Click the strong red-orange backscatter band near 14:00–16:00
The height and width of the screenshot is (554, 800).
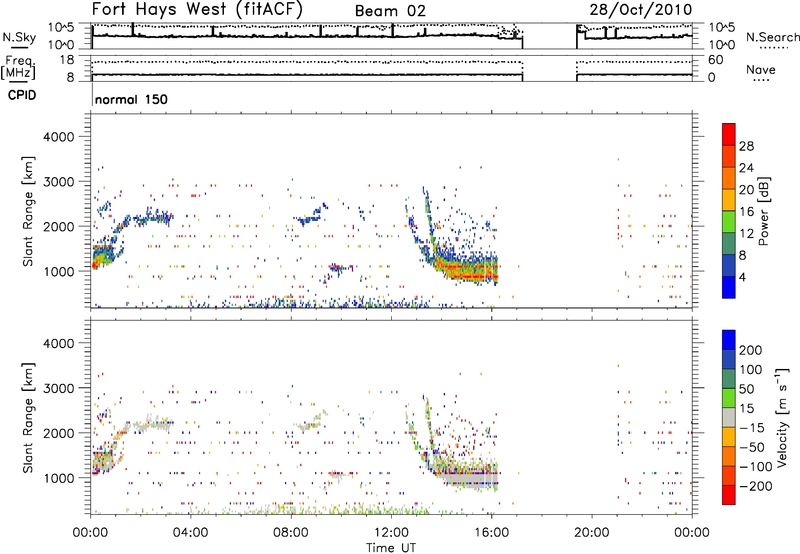[467, 270]
